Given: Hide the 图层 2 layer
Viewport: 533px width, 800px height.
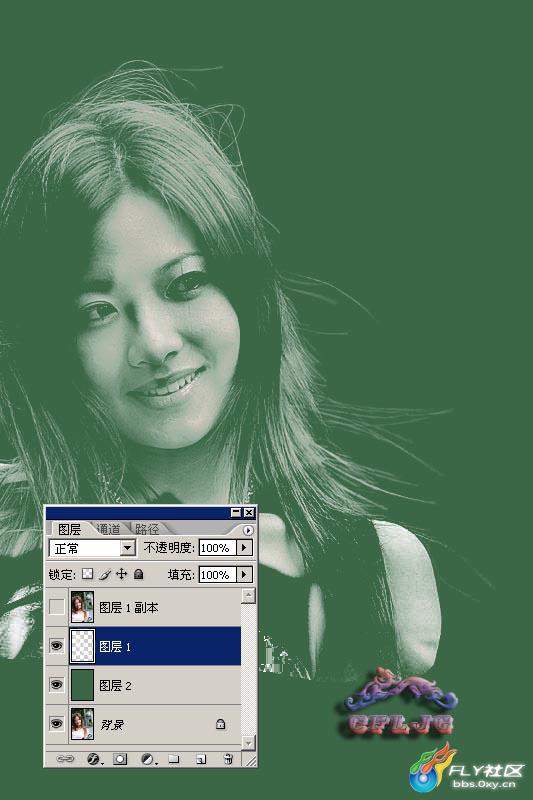Looking at the screenshot, I should point(56,684).
